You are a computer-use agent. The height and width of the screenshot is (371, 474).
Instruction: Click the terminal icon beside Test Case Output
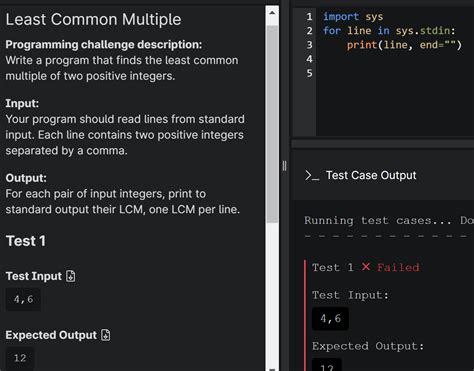click(312, 175)
